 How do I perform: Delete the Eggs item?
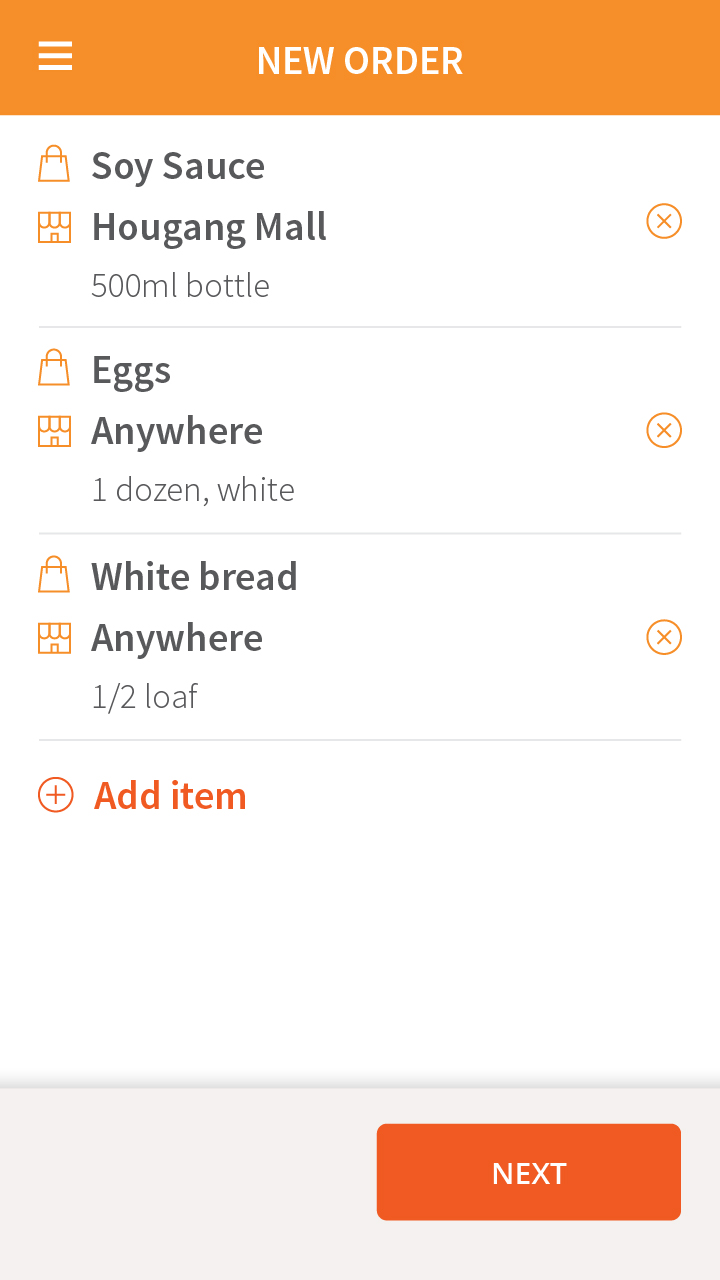[664, 431]
